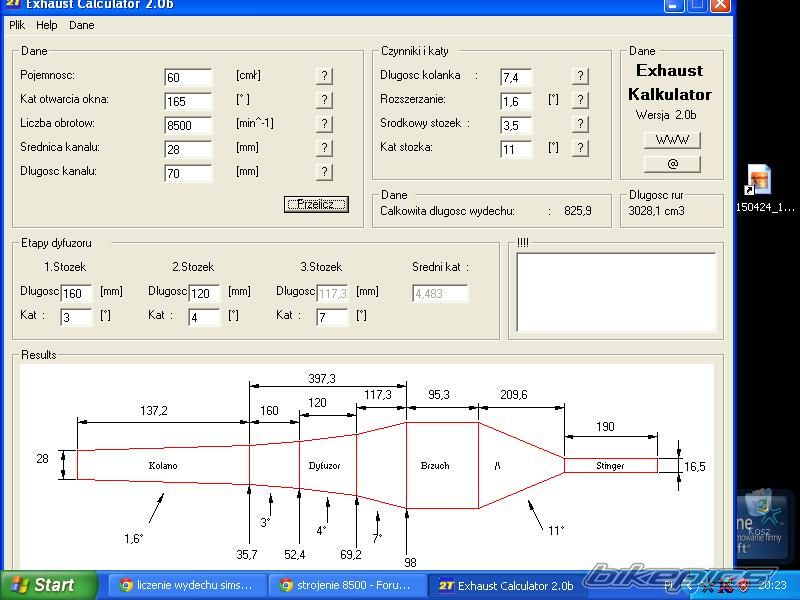
Task: Click help button for Rozszerzanie
Action: 580,100
